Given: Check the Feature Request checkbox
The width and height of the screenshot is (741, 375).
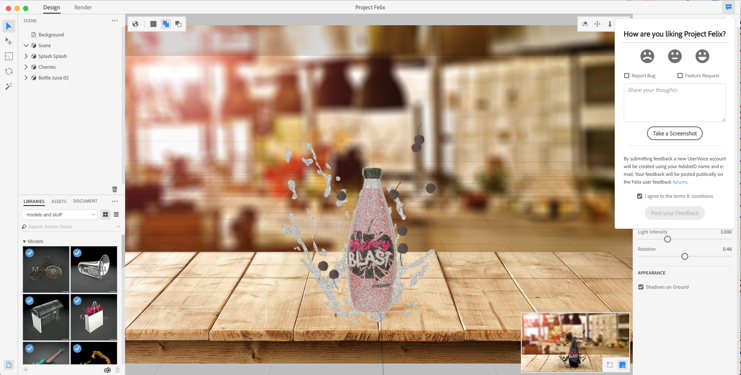Looking at the screenshot, I should (x=680, y=76).
